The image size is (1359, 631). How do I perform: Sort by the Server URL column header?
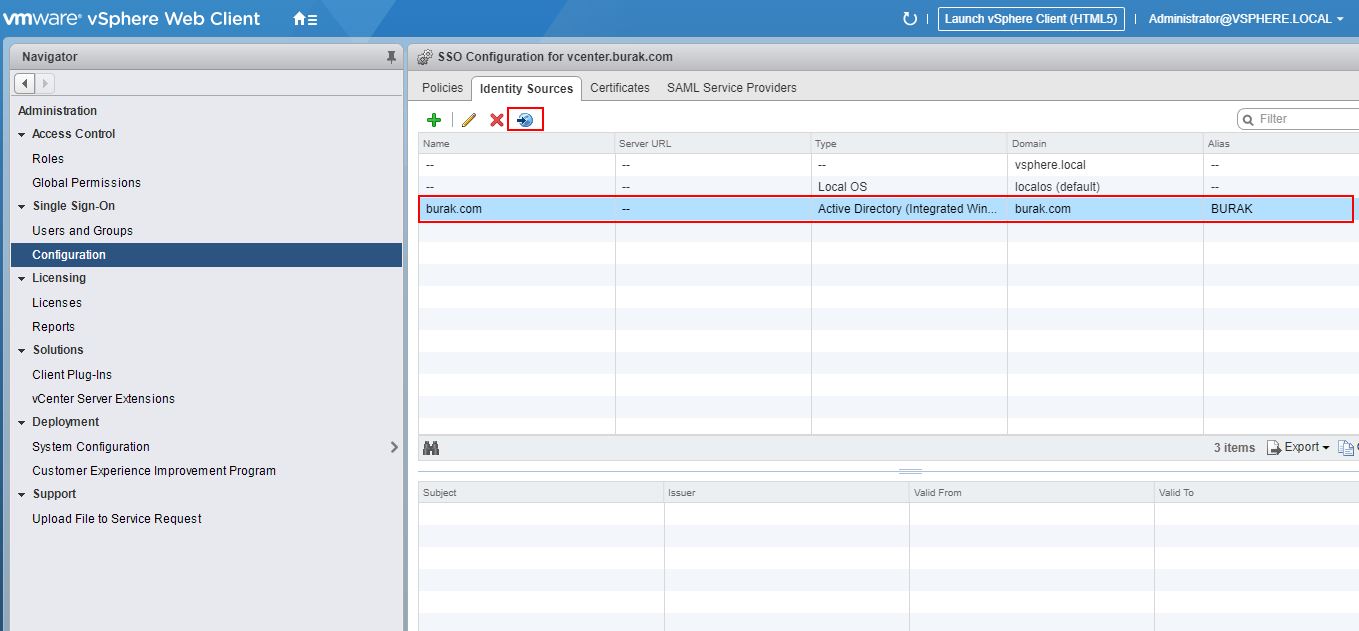(713, 143)
